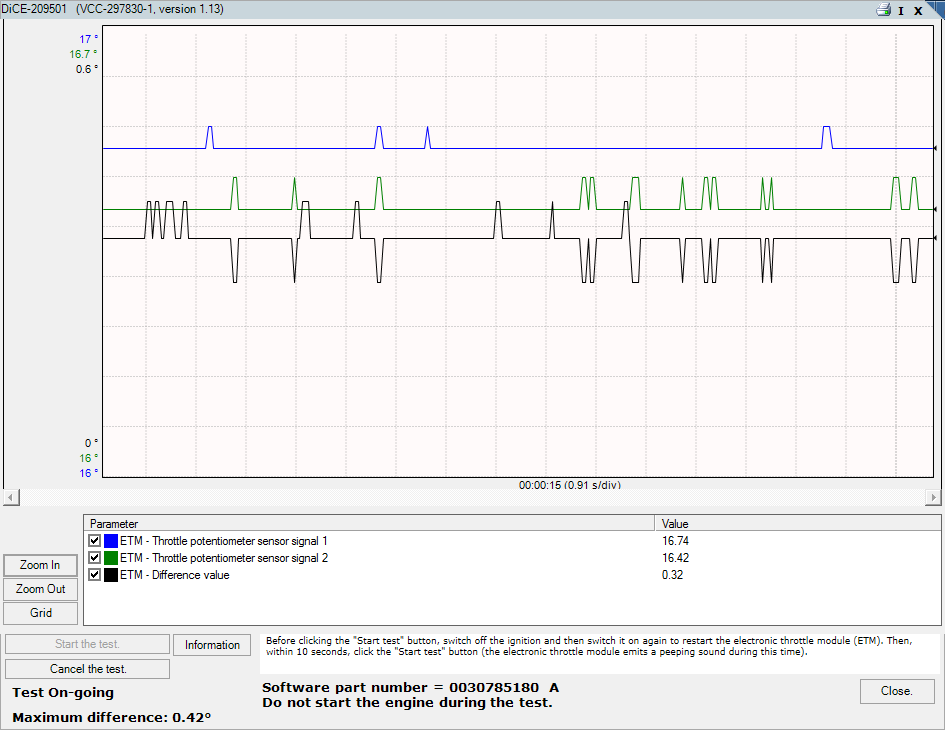945x730 pixels.
Task: Toggle the ETM Difference value checkbox
Action: 95,575
